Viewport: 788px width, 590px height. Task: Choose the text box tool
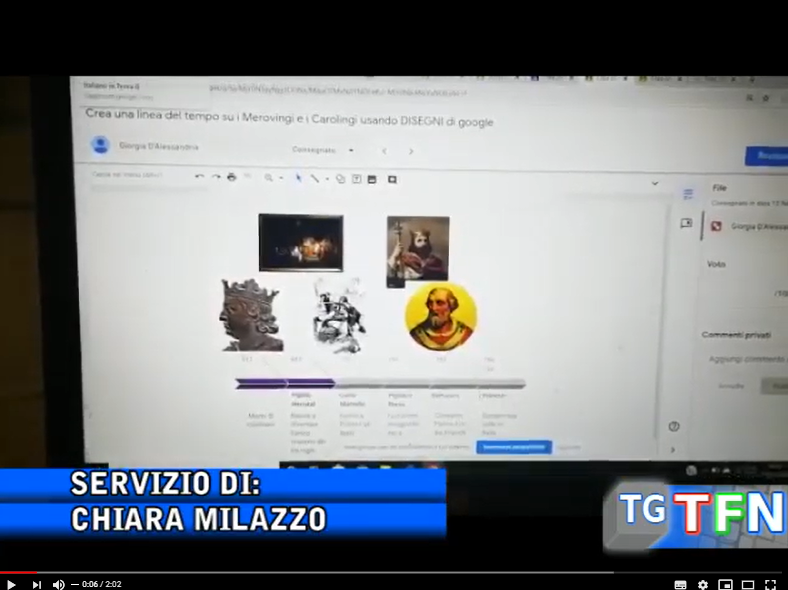pos(356,179)
